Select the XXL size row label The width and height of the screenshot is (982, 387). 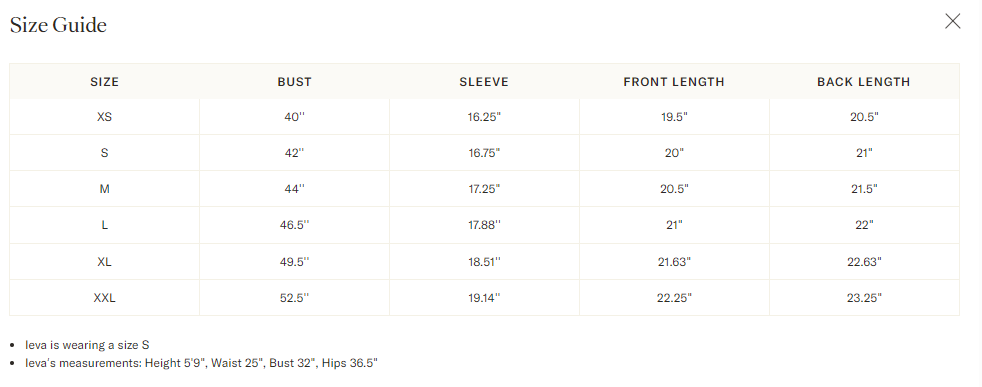[105, 298]
